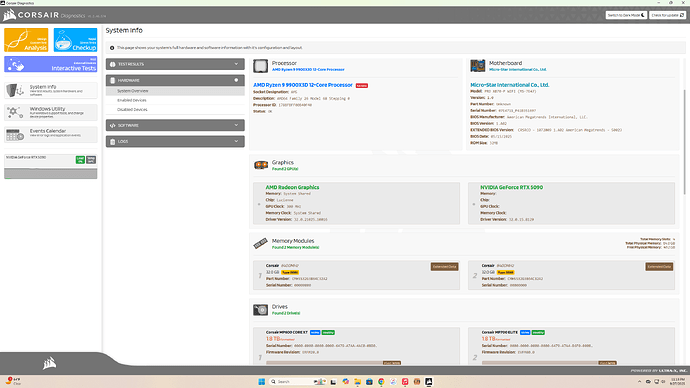
Task: Click the Events Calendar calendar icon
Action: click(15, 135)
